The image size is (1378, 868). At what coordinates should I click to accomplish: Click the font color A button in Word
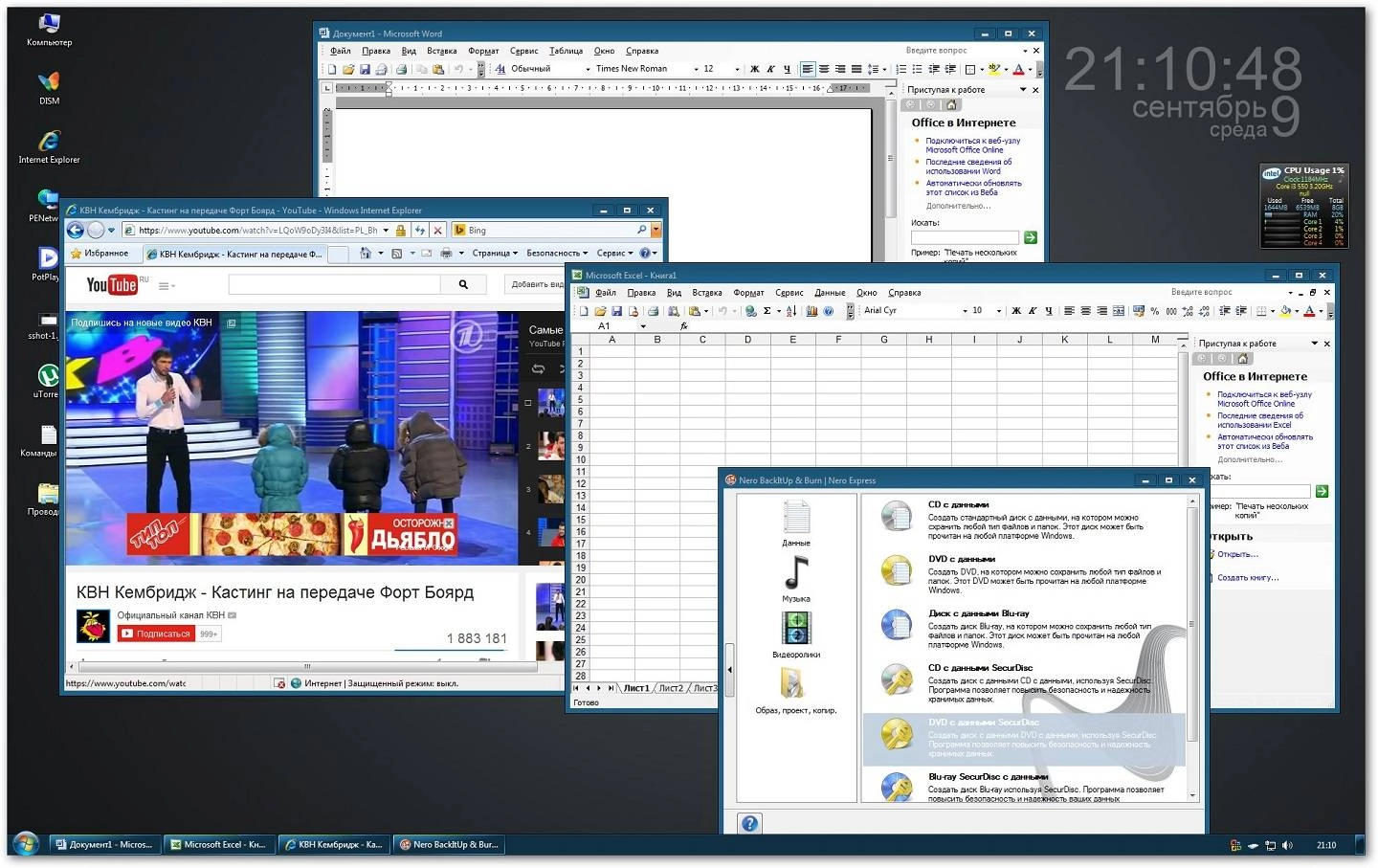[1018, 69]
